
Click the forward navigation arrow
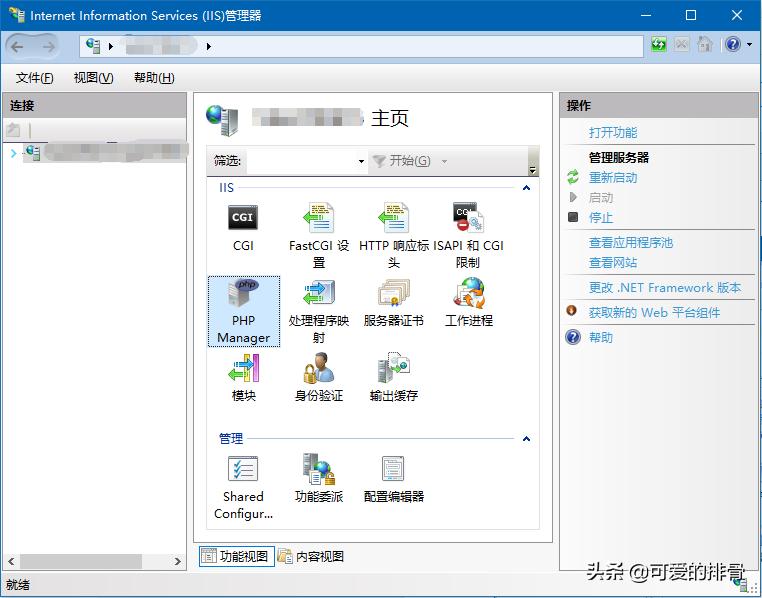click(48, 47)
